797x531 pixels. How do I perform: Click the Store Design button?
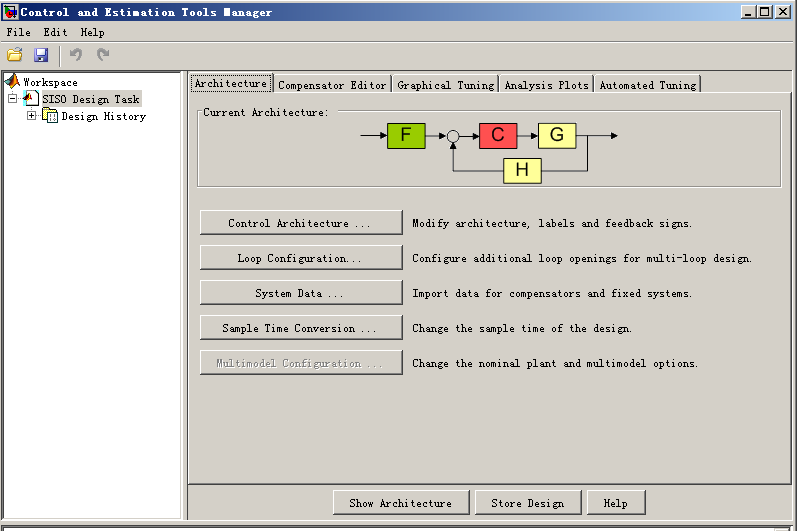coord(528,503)
